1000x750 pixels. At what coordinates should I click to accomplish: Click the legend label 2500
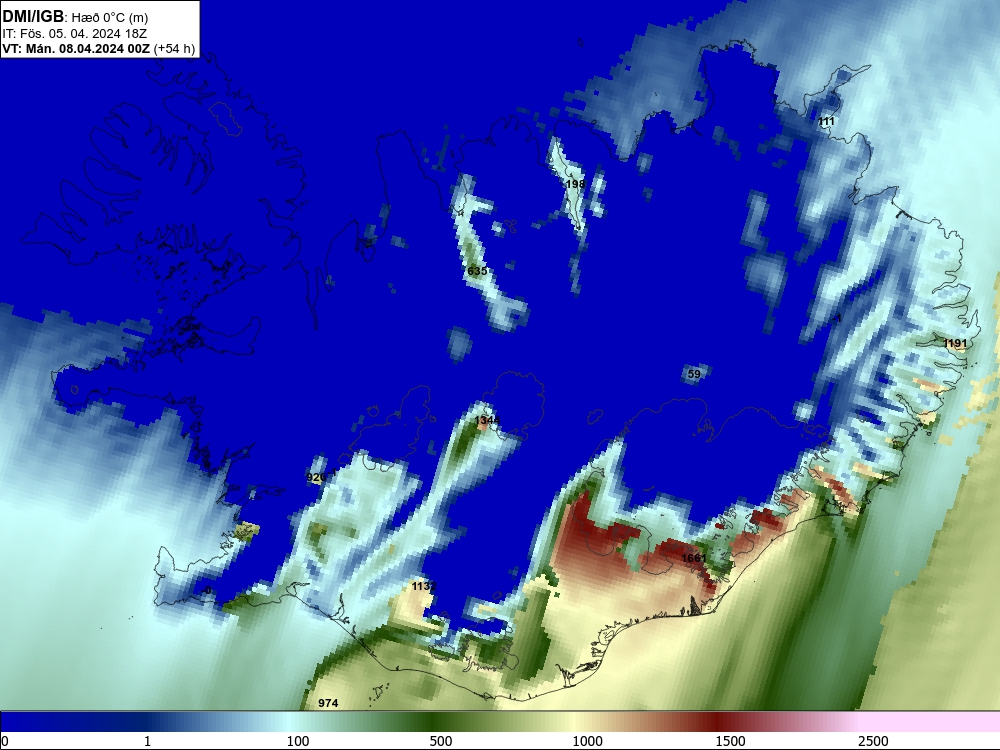(x=873, y=741)
